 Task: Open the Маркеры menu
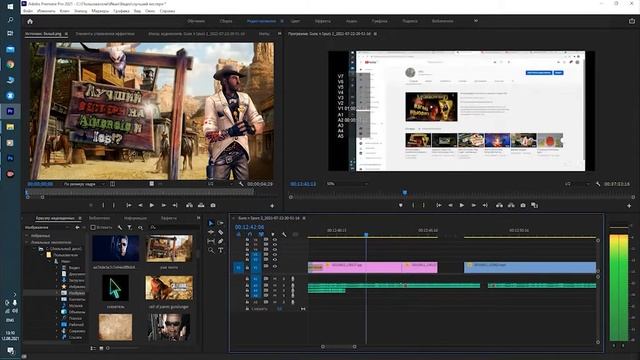click(x=100, y=11)
